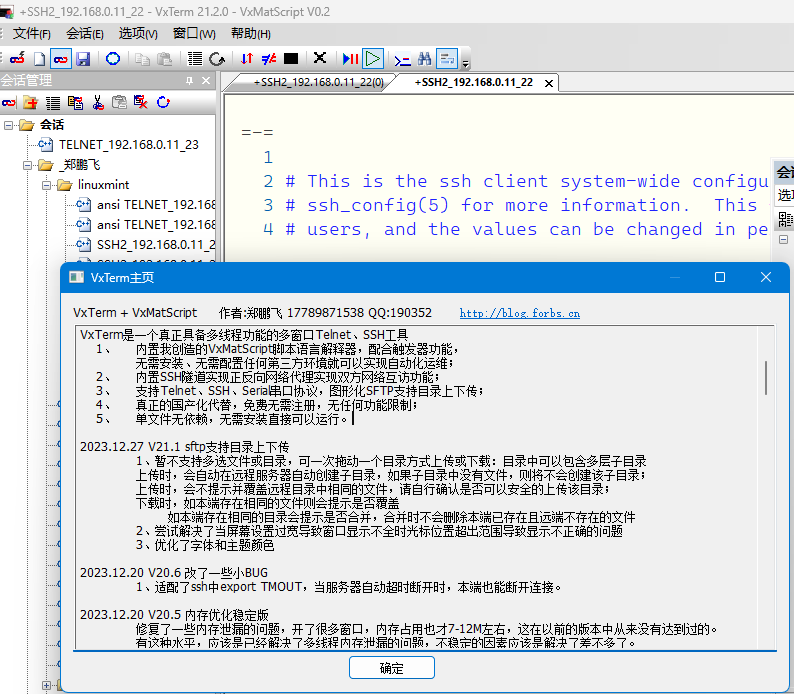Click the paste icon in session manager toolbar
Viewport: 794px width, 694px height.
(x=120, y=103)
